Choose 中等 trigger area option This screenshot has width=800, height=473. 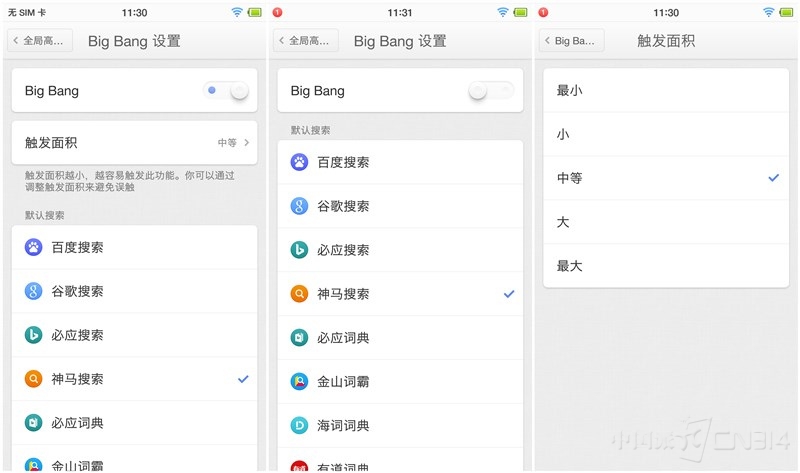pyautogui.click(x=666, y=178)
